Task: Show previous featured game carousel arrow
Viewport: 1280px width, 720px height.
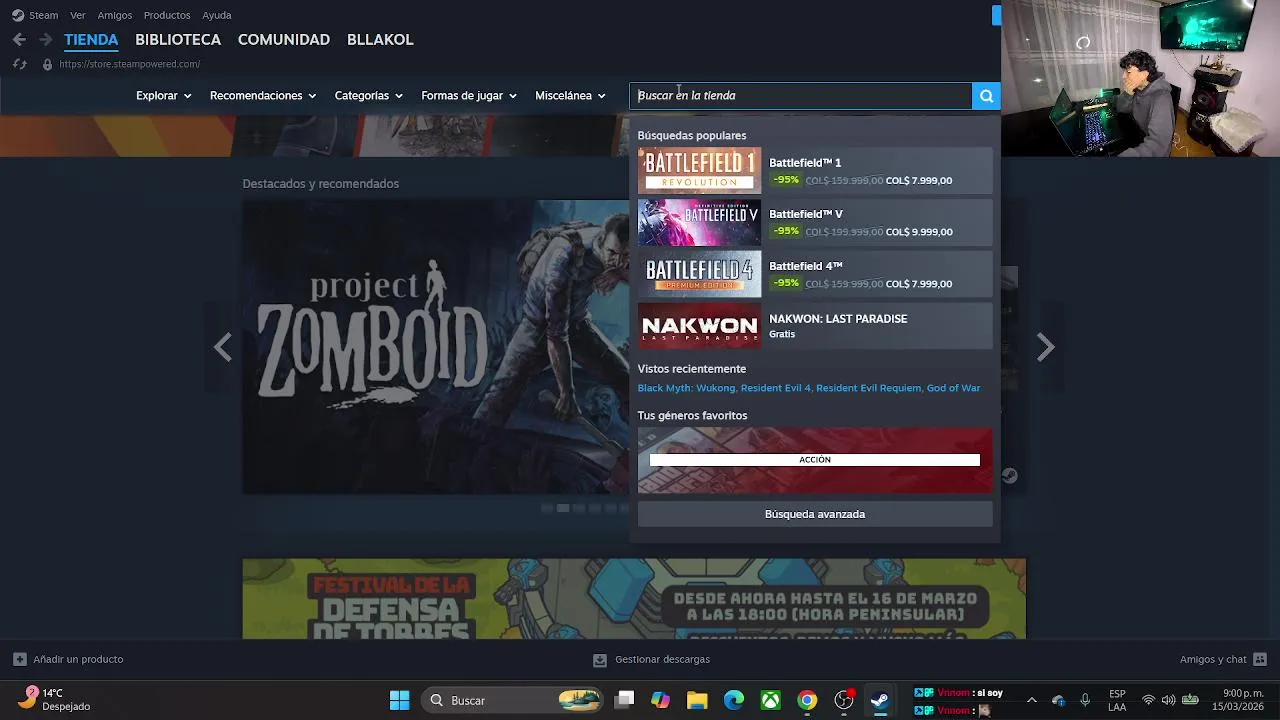Action: pyautogui.click(x=223, y=347)
